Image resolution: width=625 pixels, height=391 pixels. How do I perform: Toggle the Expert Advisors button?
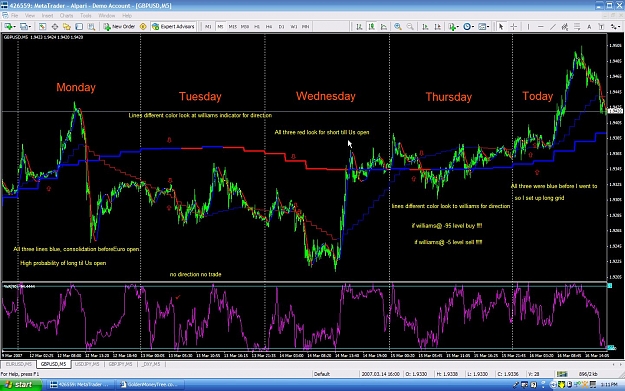coord(173,26)
